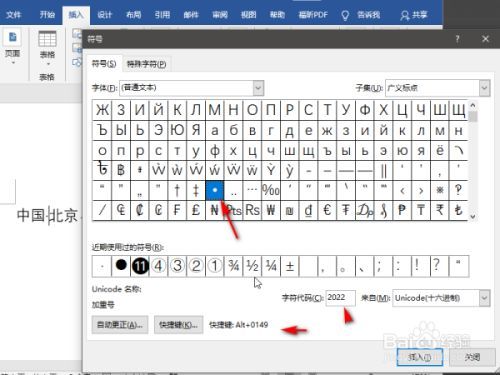Screen dimensions: 500x375
Task: Click the Insert button in dialog
Action: click(420, 357)
